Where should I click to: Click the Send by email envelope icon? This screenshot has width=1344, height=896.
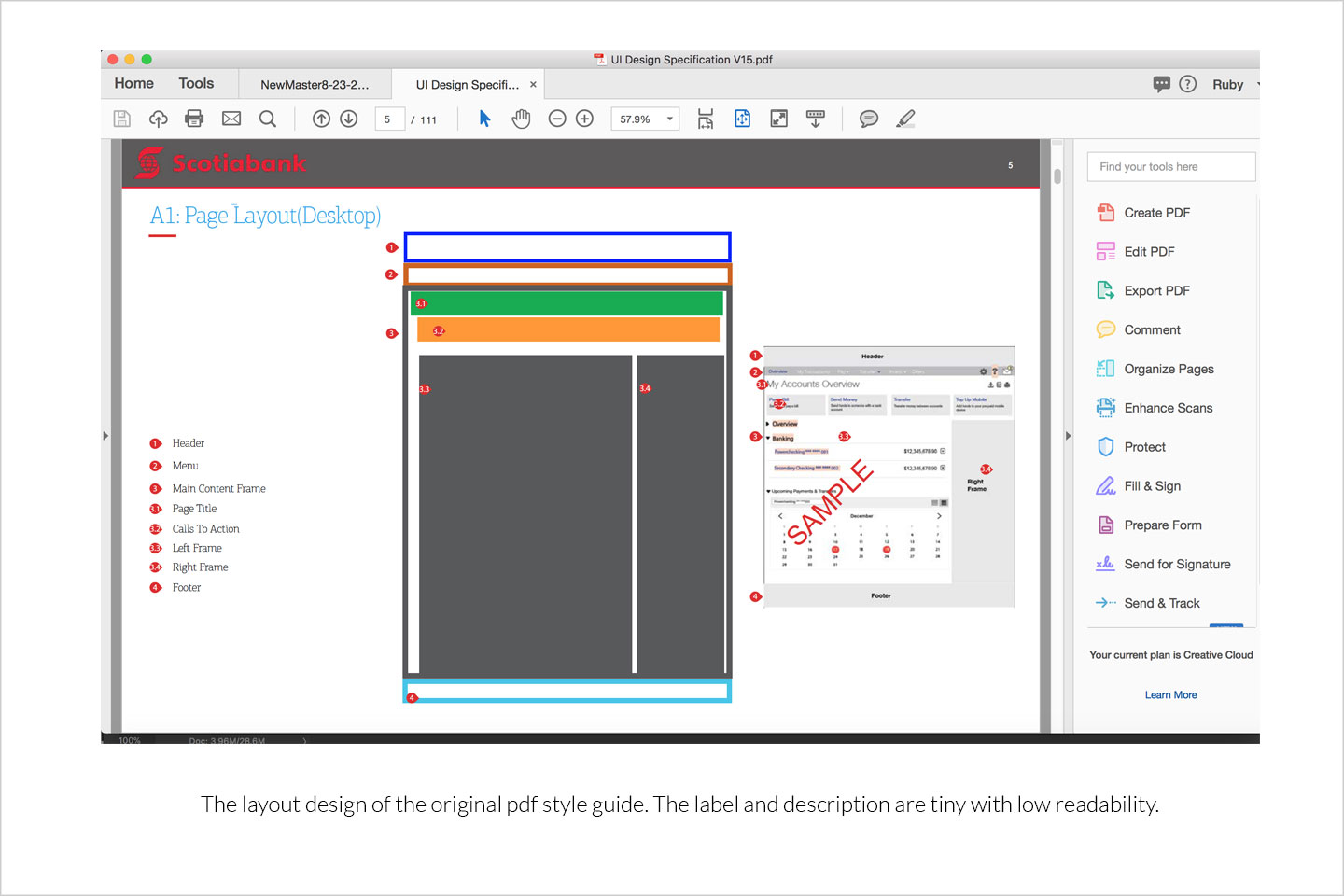click(x=231, y=119)
